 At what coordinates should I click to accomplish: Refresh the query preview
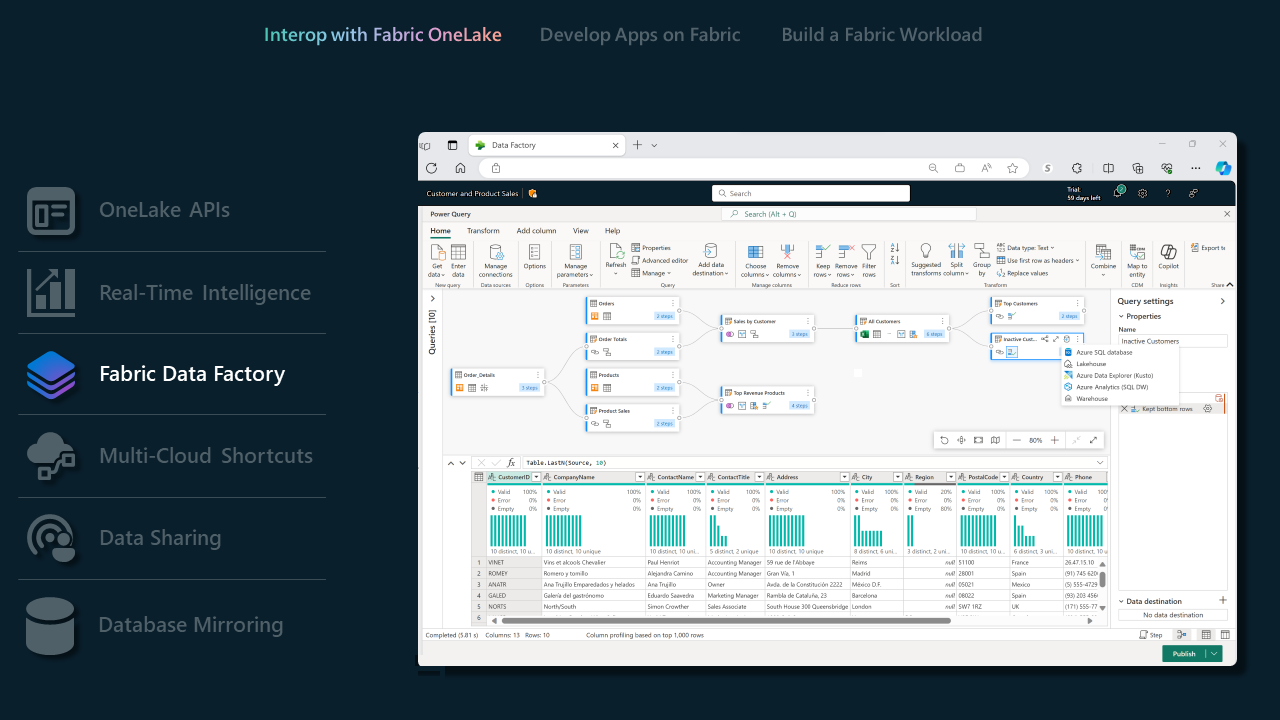pos(616,258)
